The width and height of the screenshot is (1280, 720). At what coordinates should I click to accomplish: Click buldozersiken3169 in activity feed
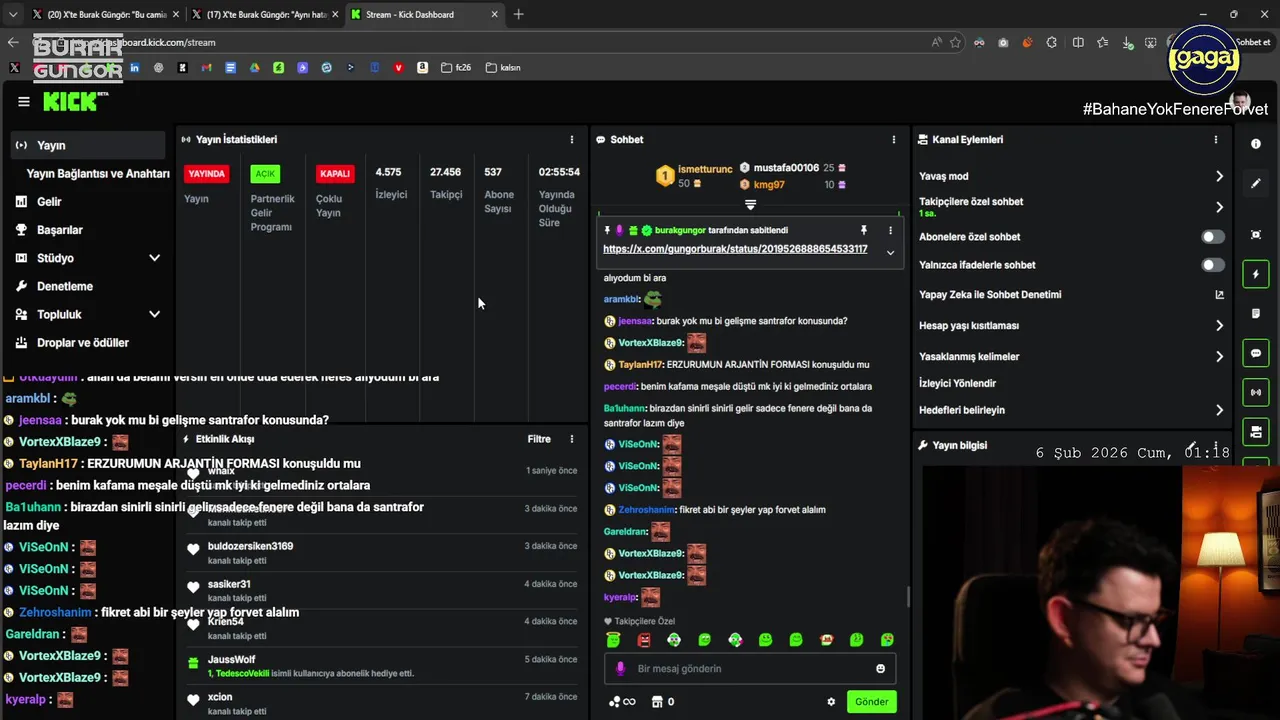click(250, 546)
